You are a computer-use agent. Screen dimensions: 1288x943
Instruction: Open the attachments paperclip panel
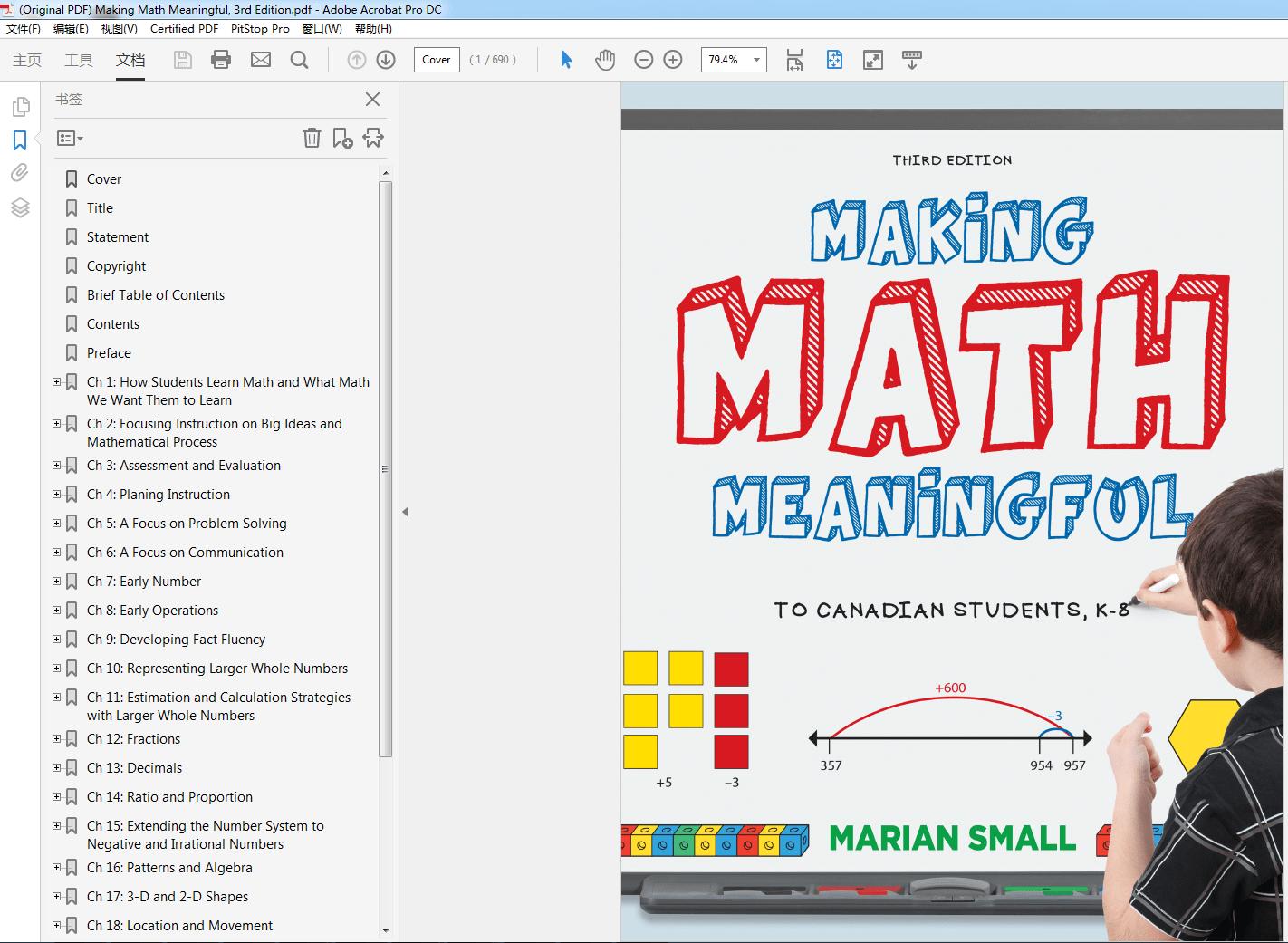pyautogui.click(x=20, y=173)
